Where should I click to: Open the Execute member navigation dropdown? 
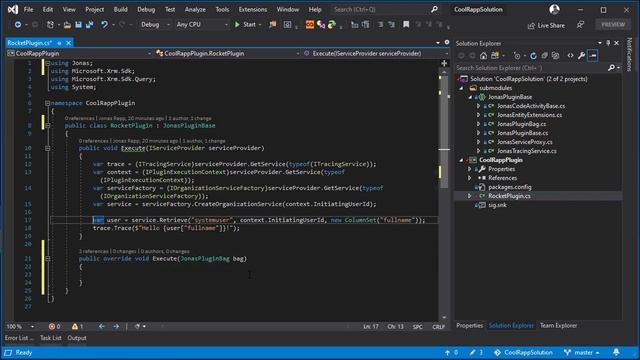coord(376,53)
